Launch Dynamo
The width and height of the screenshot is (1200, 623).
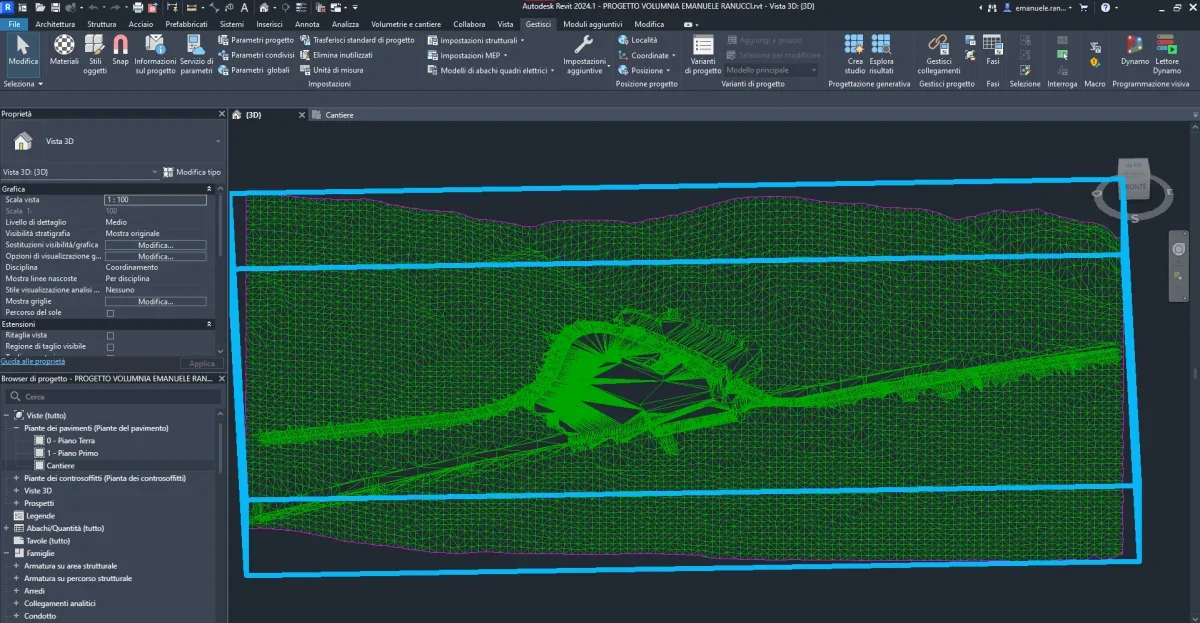click(x=1134, y=50)
